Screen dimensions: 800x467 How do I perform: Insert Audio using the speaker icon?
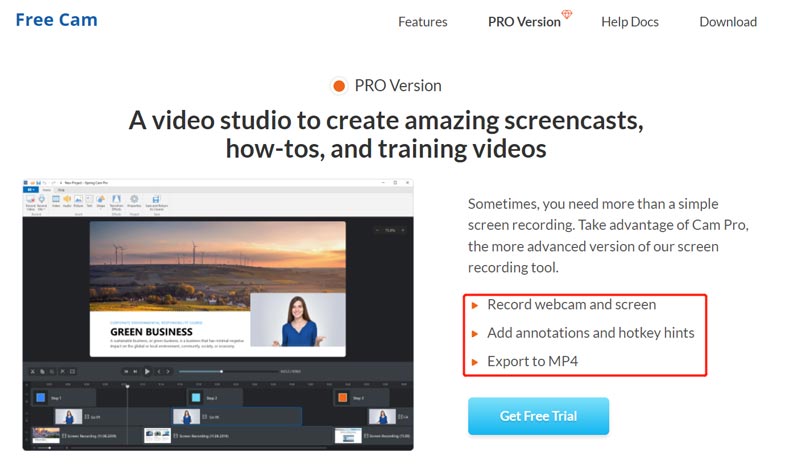67,201
